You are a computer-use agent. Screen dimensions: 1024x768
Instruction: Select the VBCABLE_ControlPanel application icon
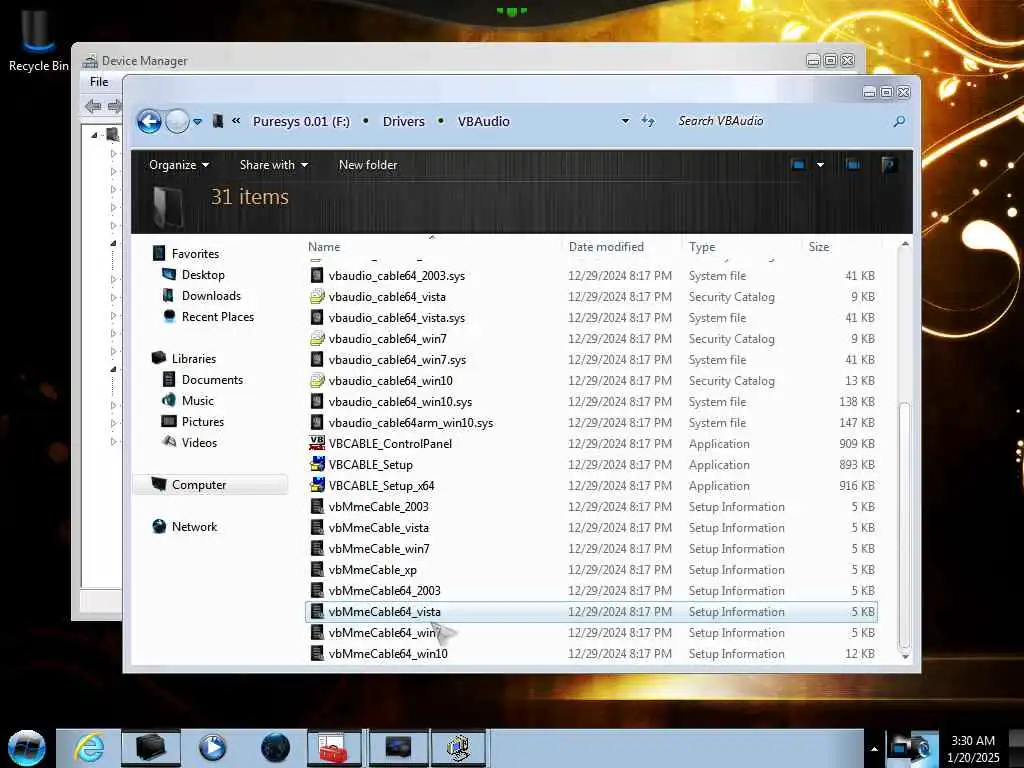click(317, 443)
